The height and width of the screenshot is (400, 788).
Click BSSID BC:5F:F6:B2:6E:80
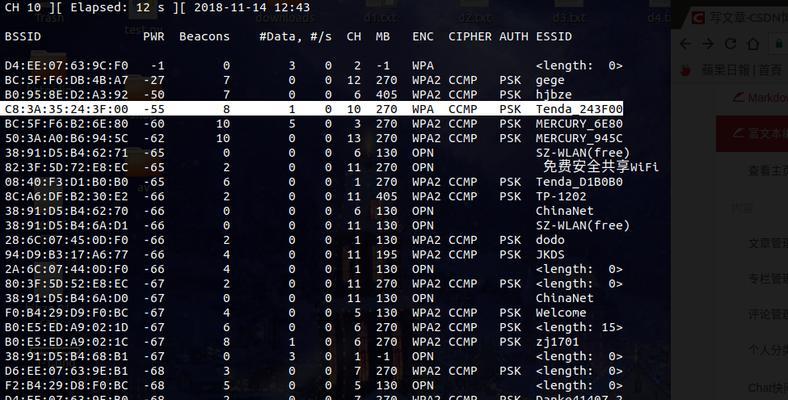tap(66, 124)
